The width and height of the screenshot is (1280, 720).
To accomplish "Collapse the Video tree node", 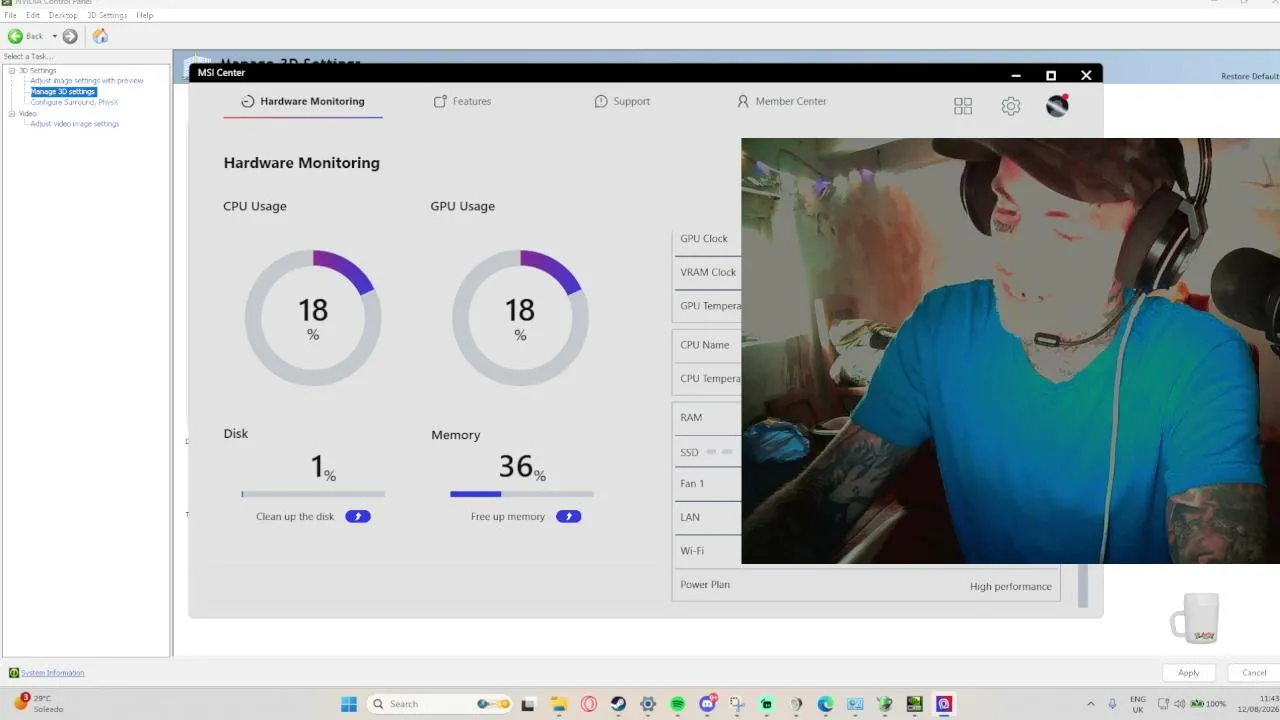I will coord(12,113).
